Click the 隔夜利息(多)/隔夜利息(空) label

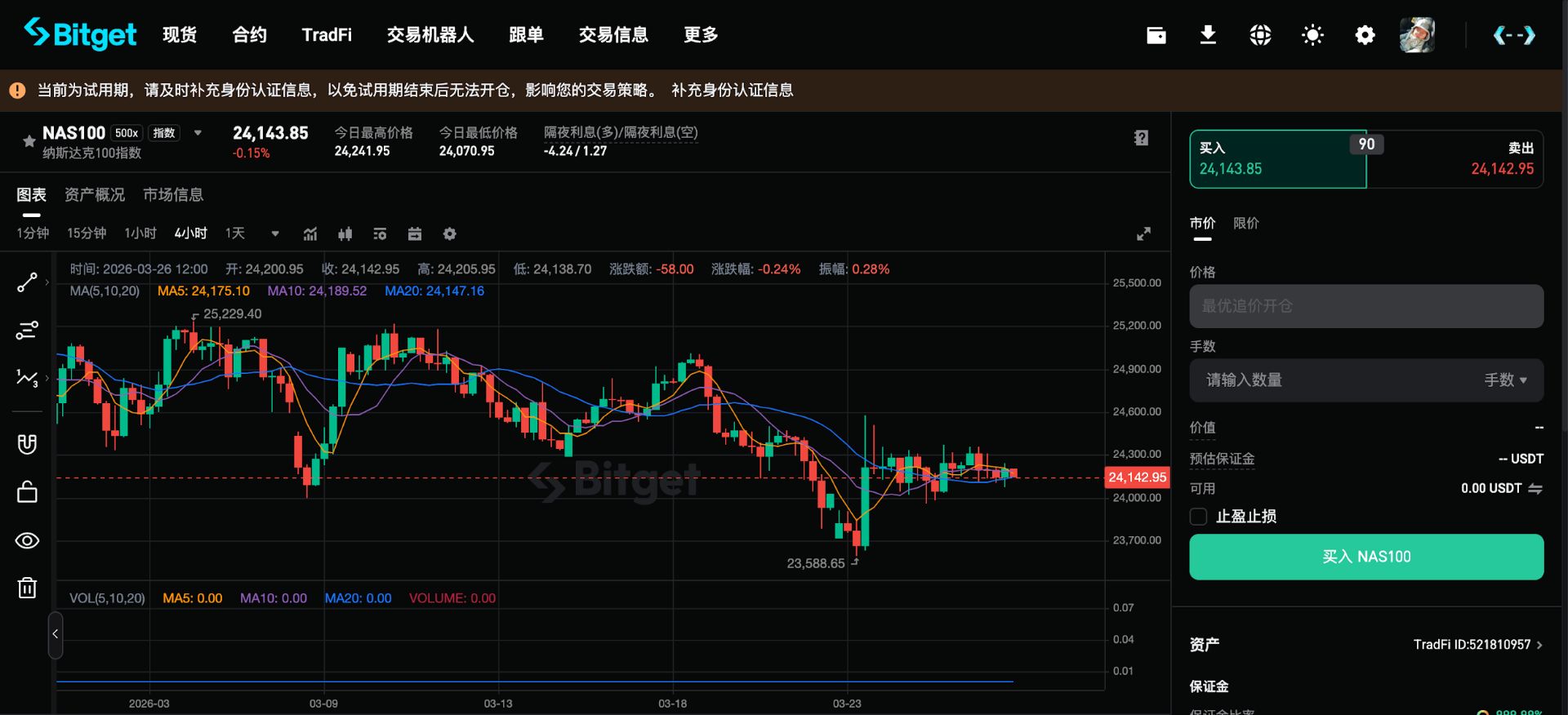621,132
